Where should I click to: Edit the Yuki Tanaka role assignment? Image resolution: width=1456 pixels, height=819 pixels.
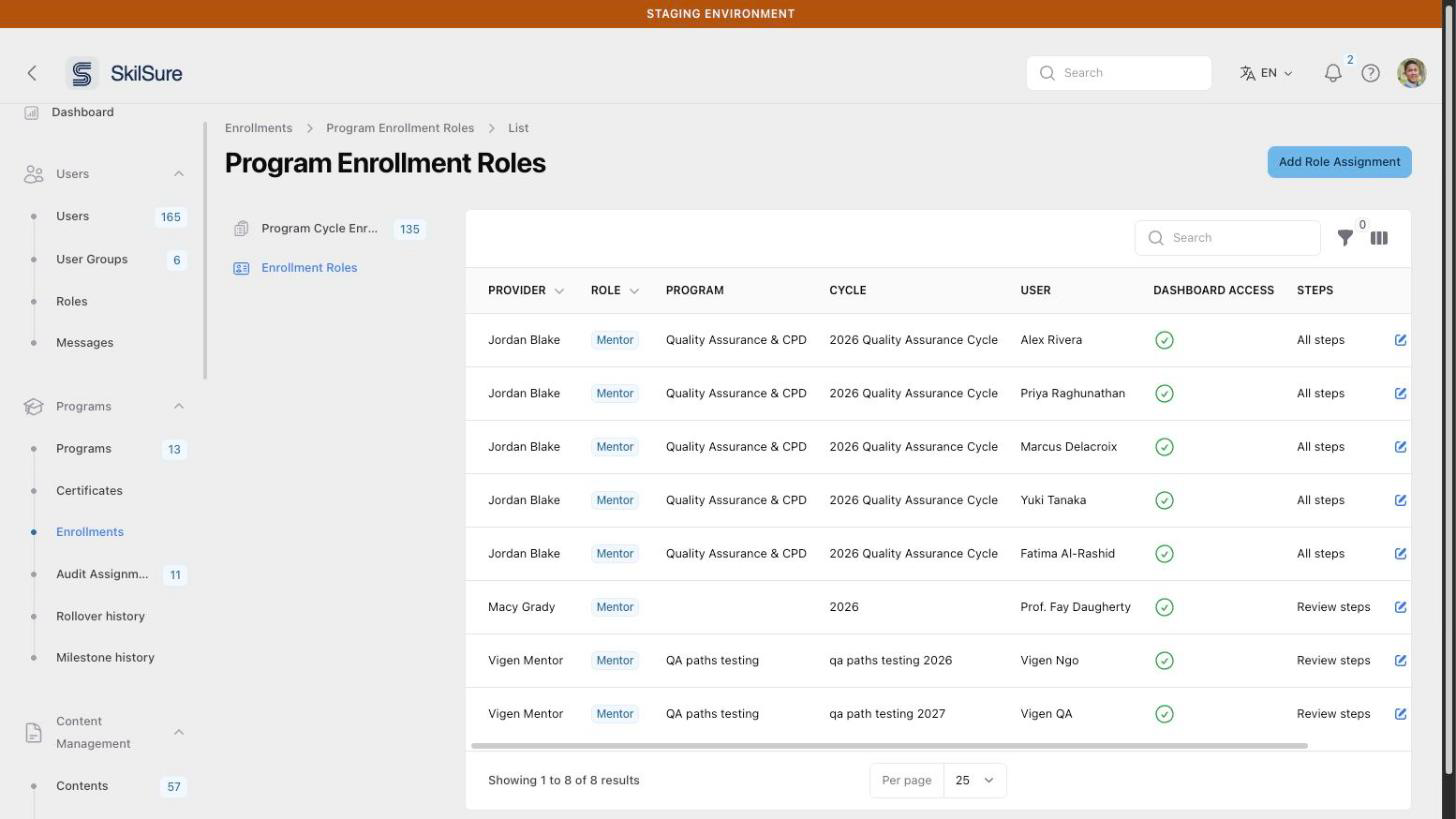tap(1400, 500)
